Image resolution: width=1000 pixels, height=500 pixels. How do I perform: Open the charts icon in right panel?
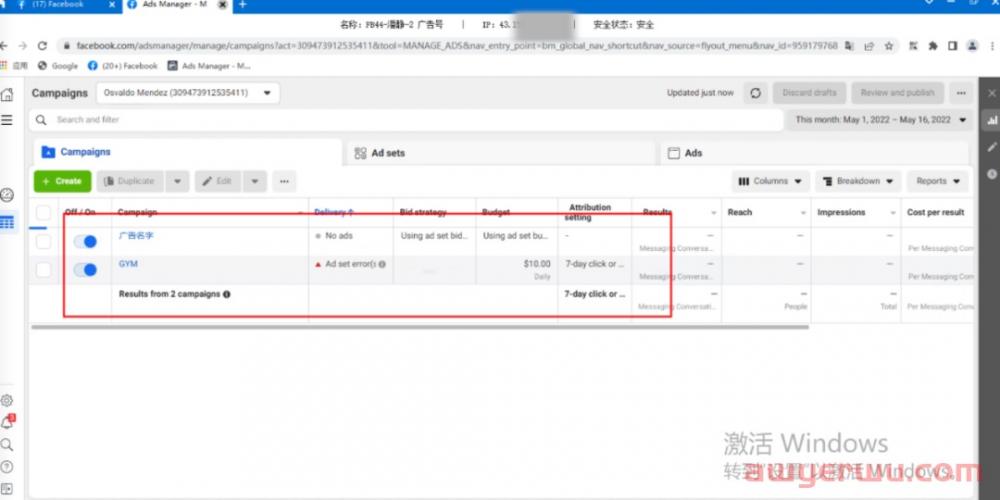pyautogui.click(x=991, y=120)
